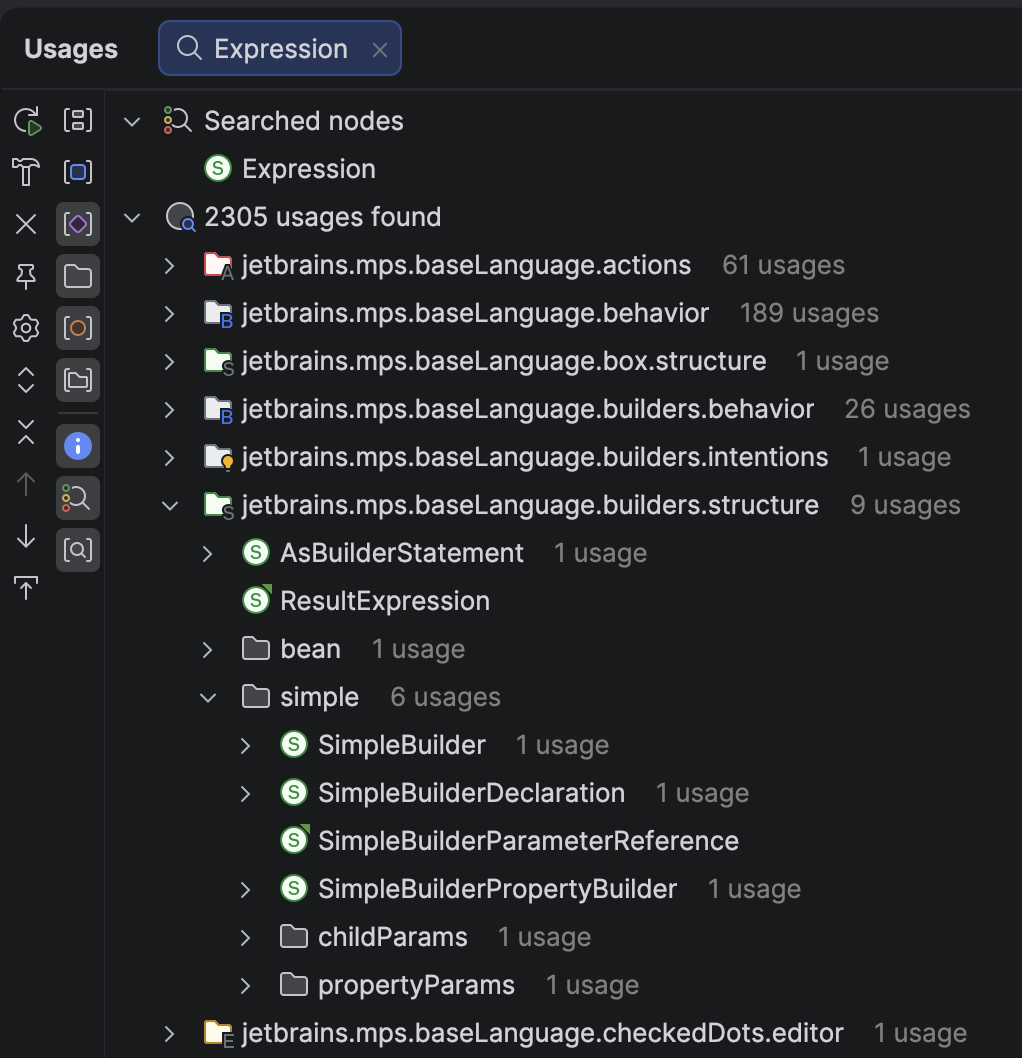Toggle bracketed folder path grouping icon
Viewport: 1022px width, 1058px height.
[x=78, y=380]
